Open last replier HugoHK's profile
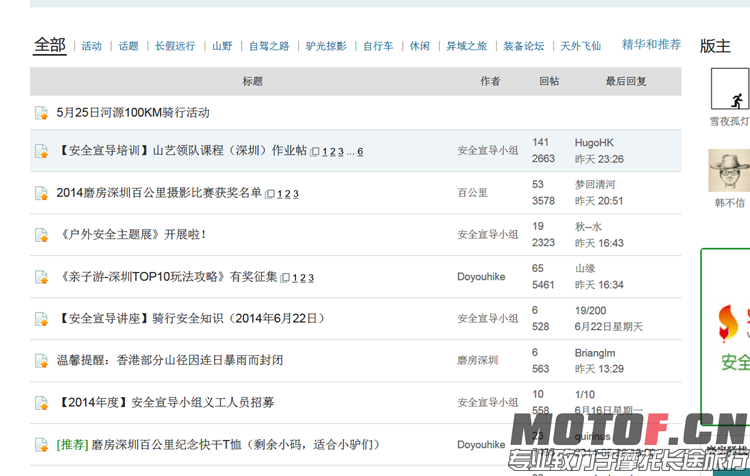This screenshot has width=750, height=476. click(x=594, y=143)
